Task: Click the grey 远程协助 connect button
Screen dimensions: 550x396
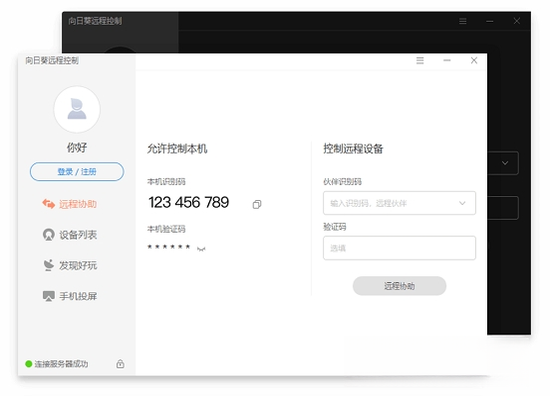Action: (x=399, y=286)
